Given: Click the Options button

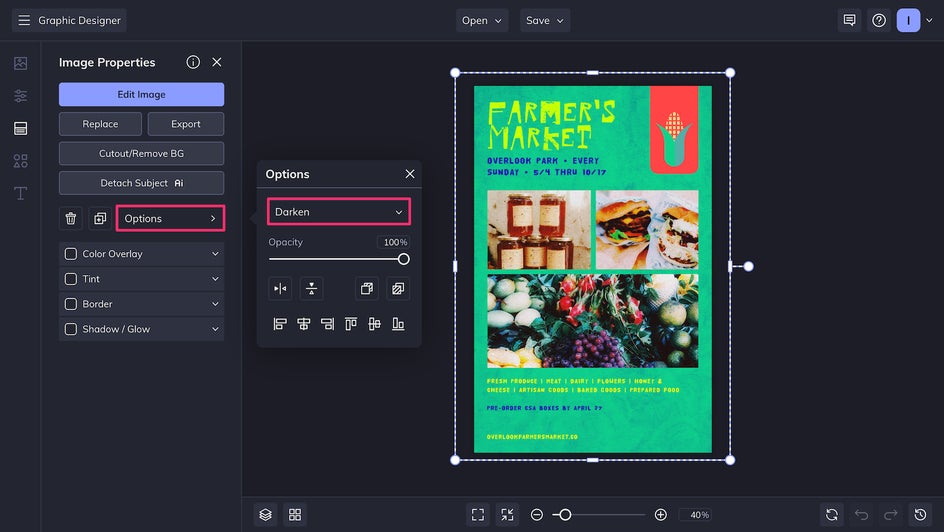Looking at the screenshot, I should point(170,218).
